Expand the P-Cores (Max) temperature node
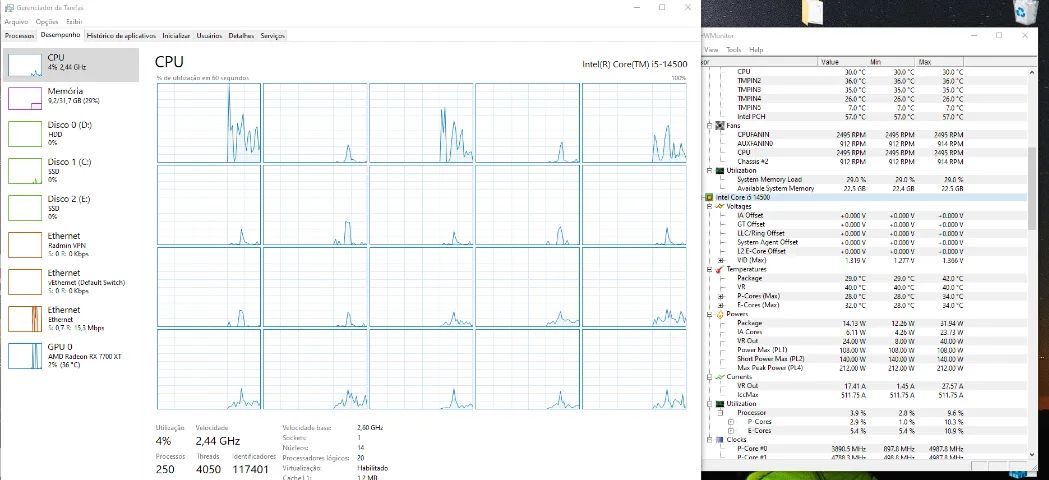 click(x=721, y=296)
